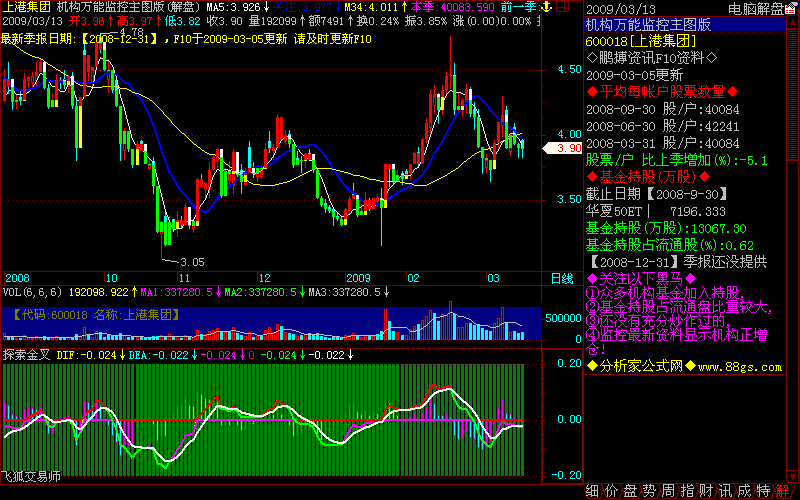Click the 收3.90 close price value
The image size is (800, 500).
(x=224, y=21)
